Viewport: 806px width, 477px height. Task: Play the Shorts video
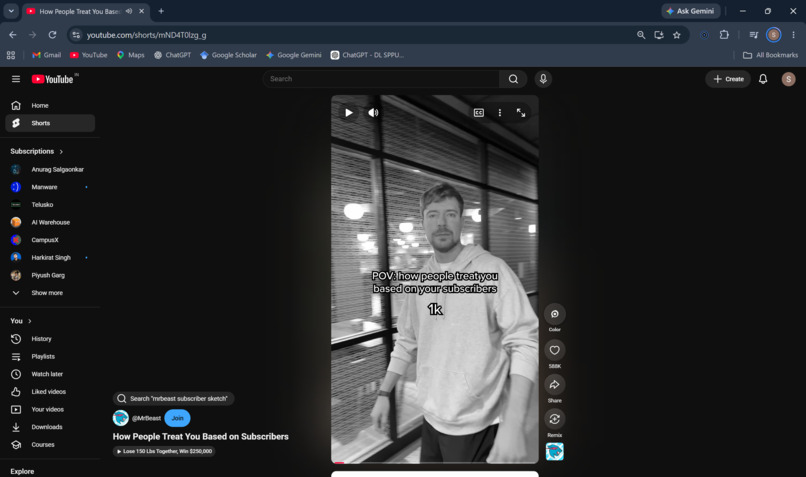pyautogui.click(x=349, y=113)
